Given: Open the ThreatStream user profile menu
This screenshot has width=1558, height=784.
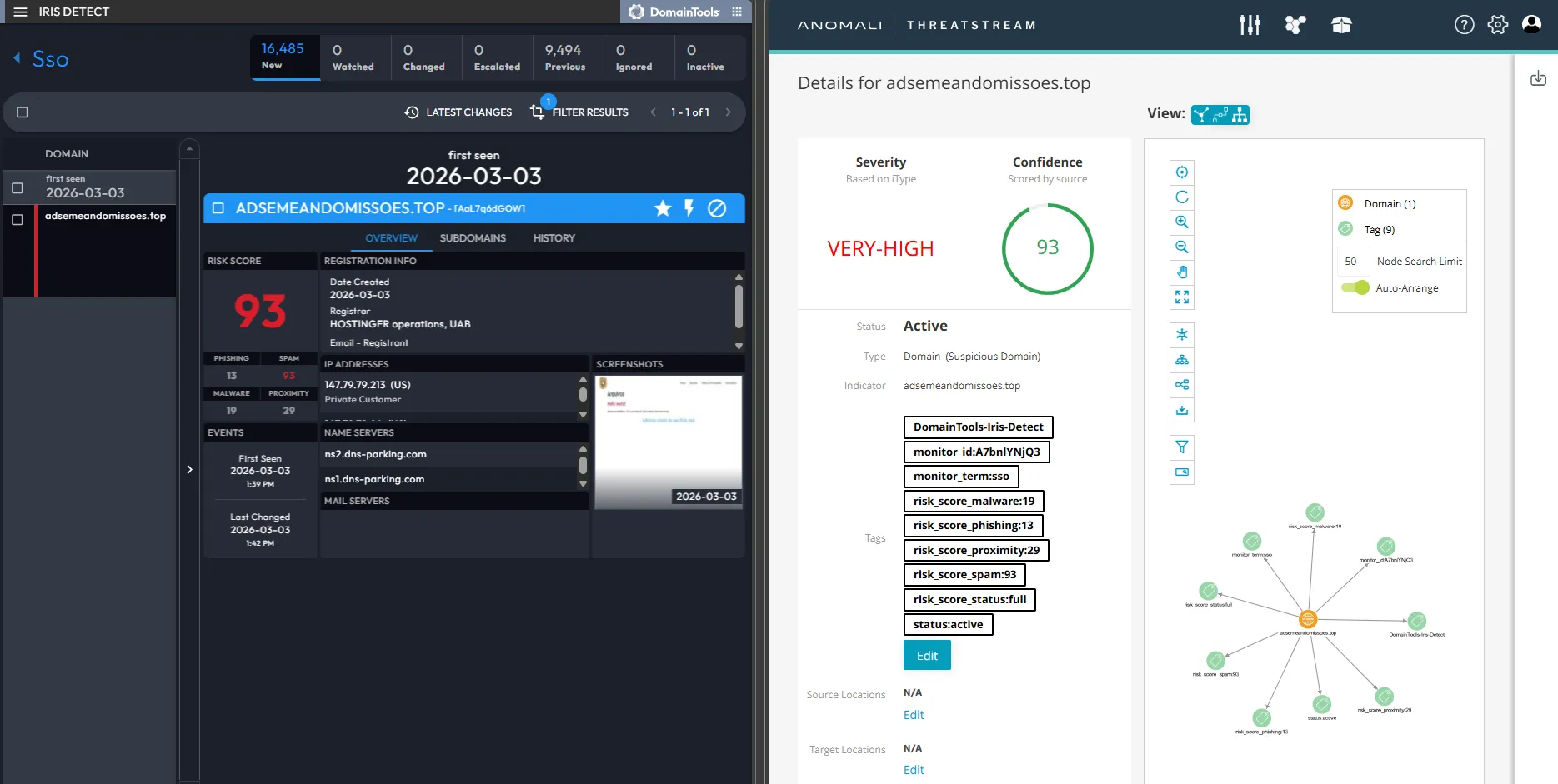Looking at the screenshot, I should (1532, 25).
